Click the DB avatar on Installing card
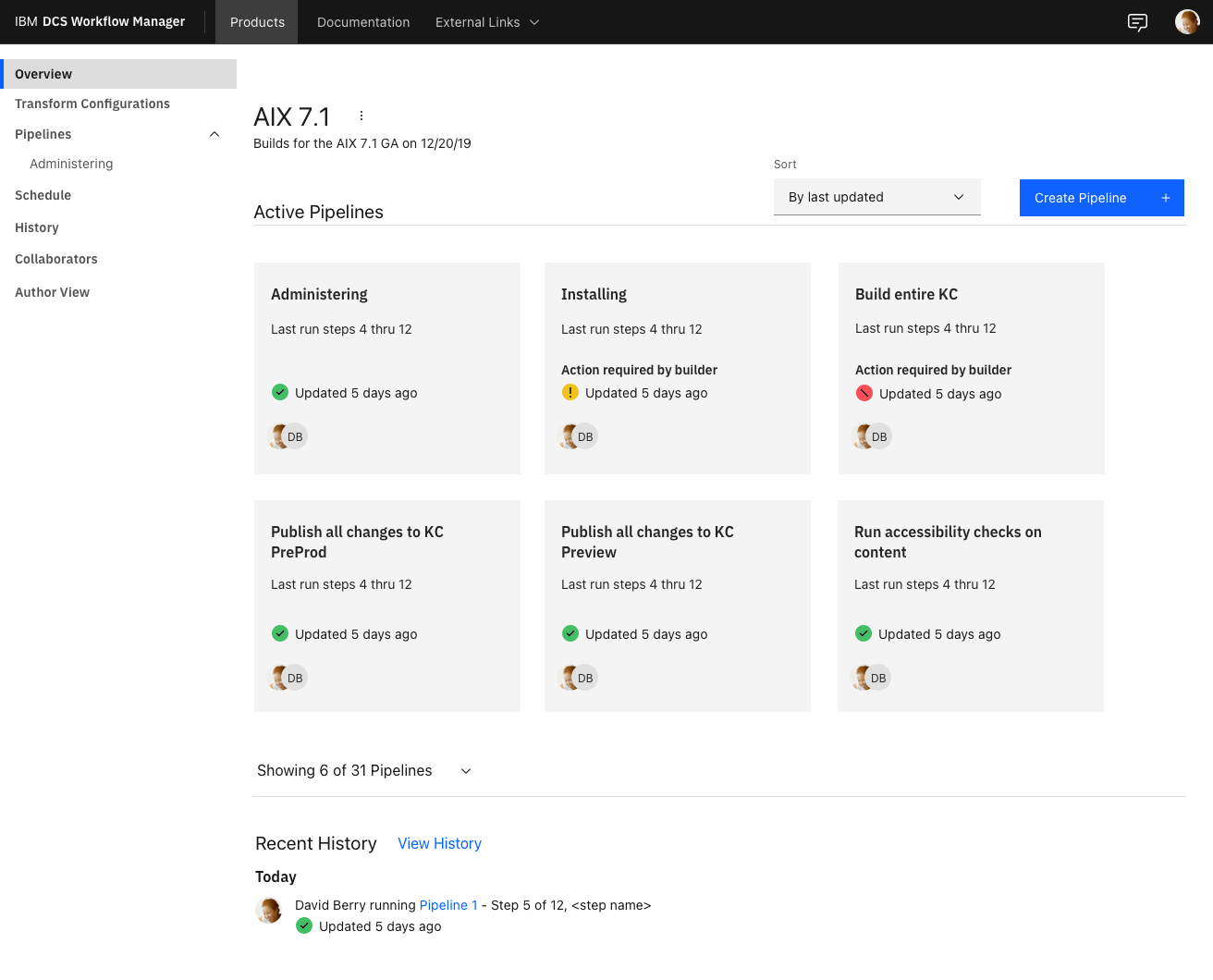Image resolution: width=1213 pixels, height=980 pixels. (x=585, y=436)
